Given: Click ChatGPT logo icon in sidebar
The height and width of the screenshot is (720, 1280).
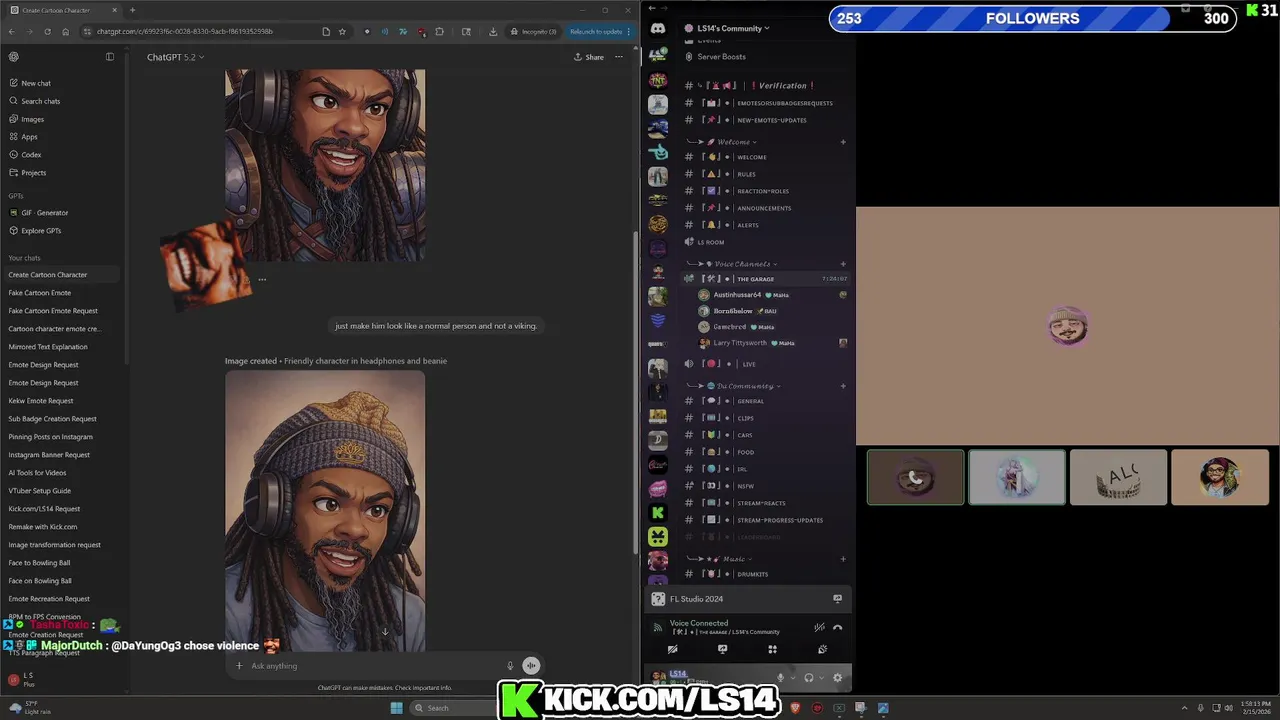Looking at the screenshot, I should click(14, 57).
